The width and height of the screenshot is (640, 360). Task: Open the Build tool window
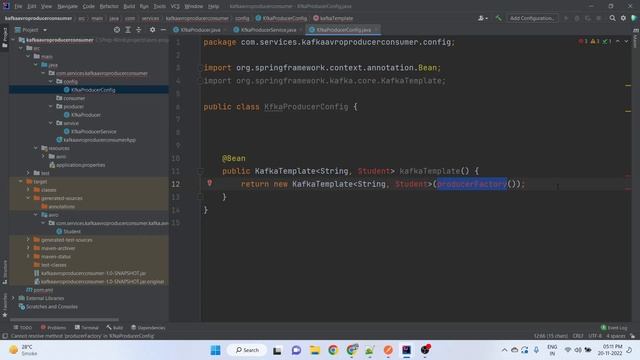[x=115, y=327]
